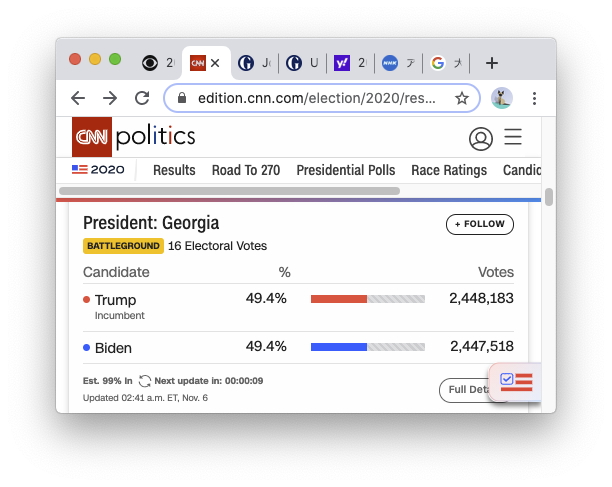The width and height of the screenshot is (612, 487).
Task: Open a new browser tab
Action: pos(491,63)
